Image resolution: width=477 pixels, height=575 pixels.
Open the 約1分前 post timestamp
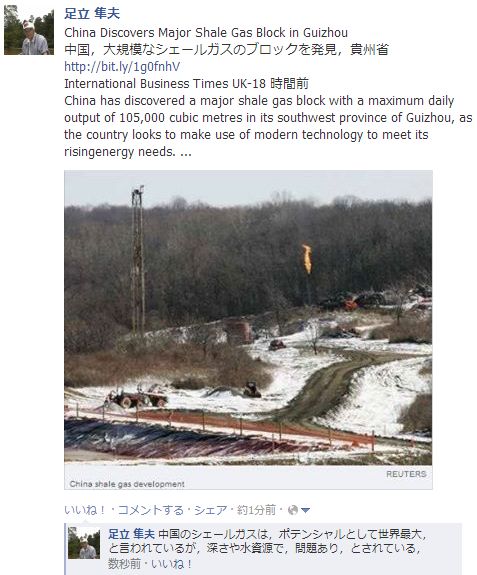[256, 510]
